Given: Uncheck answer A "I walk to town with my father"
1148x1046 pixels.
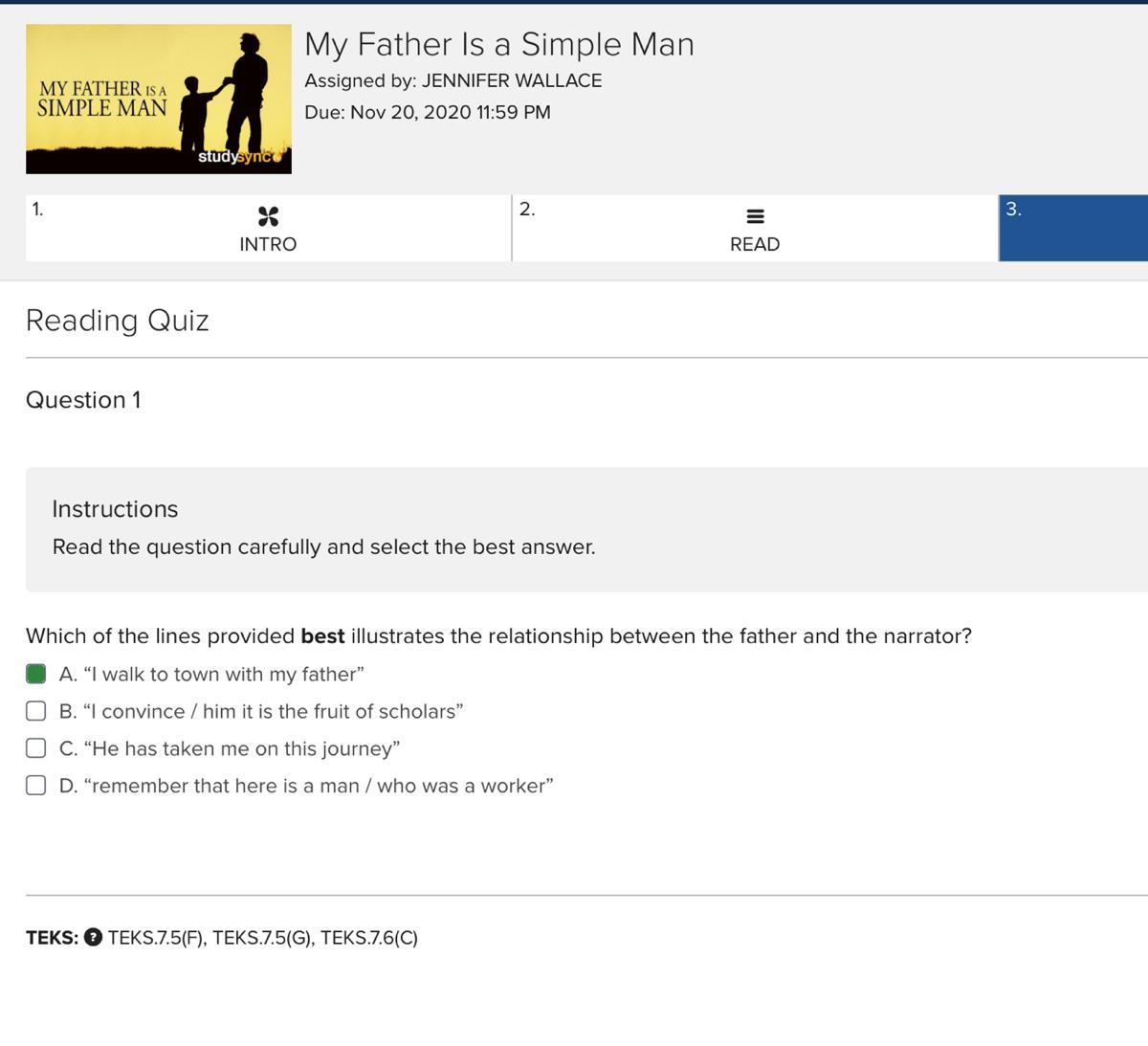Looking at the screenshot, I should (35, 674).
